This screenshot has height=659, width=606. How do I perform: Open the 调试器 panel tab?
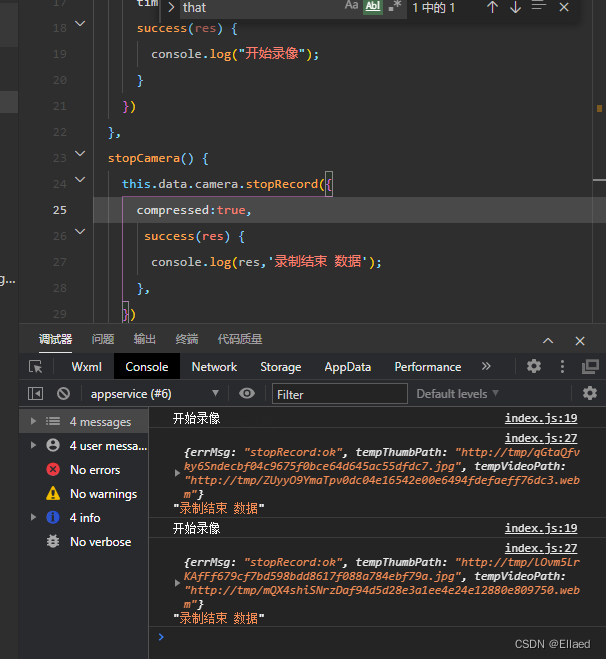coord(55,339)
